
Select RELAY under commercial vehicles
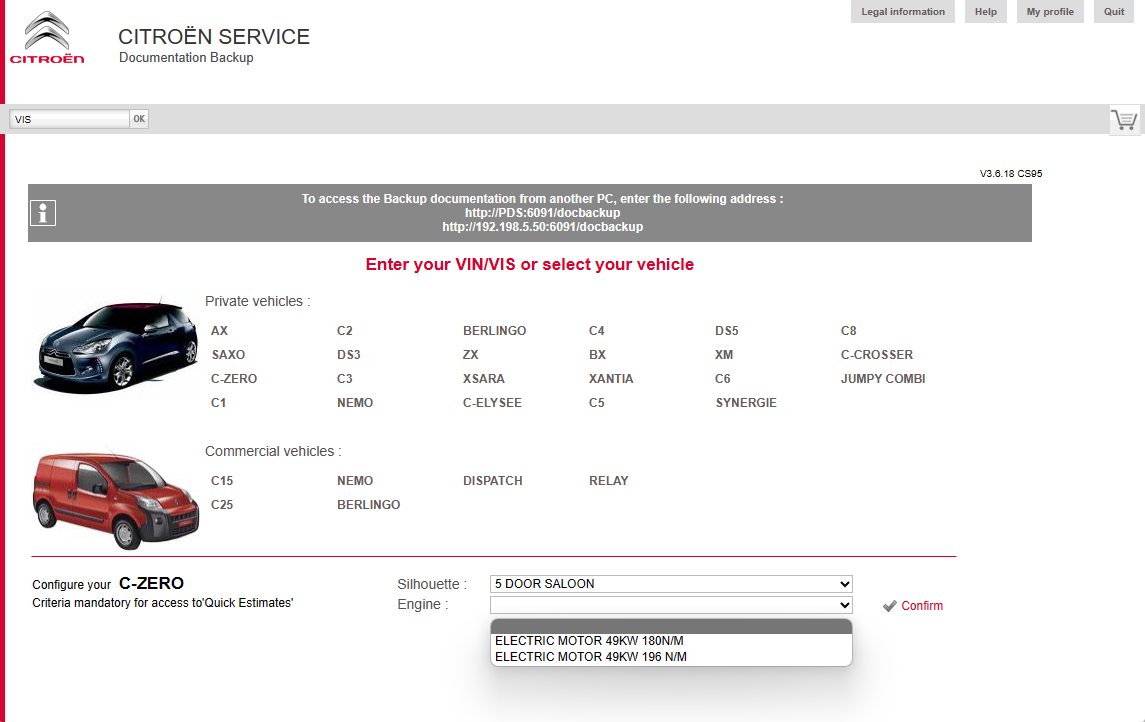608,480
